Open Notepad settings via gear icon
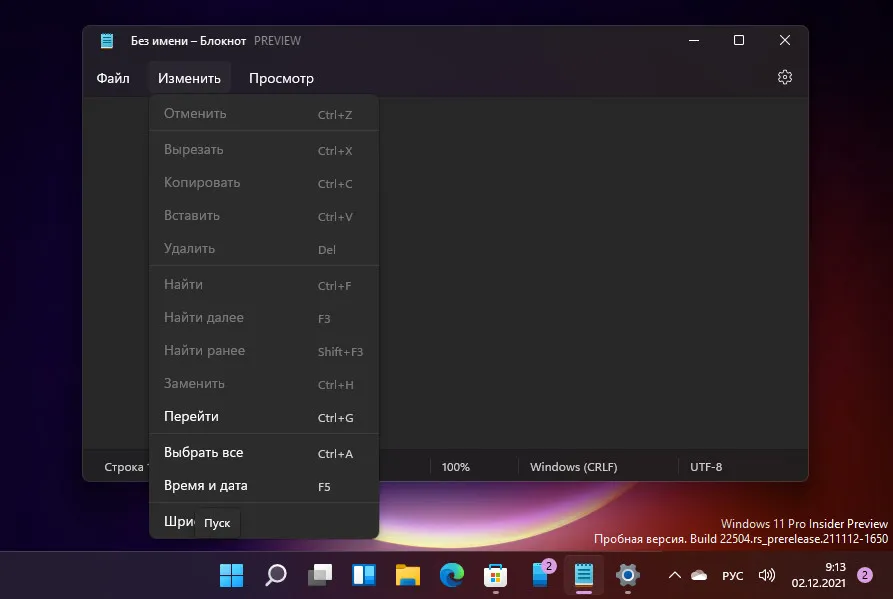 pos(785,78)
